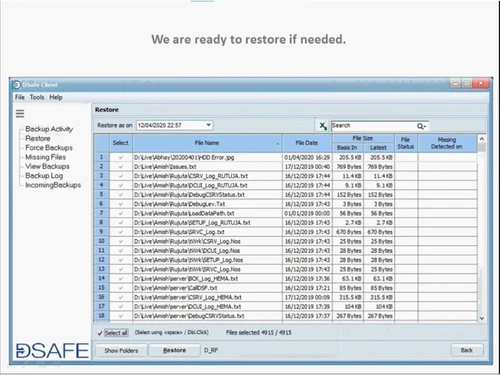Select row number 18 header

101,316
